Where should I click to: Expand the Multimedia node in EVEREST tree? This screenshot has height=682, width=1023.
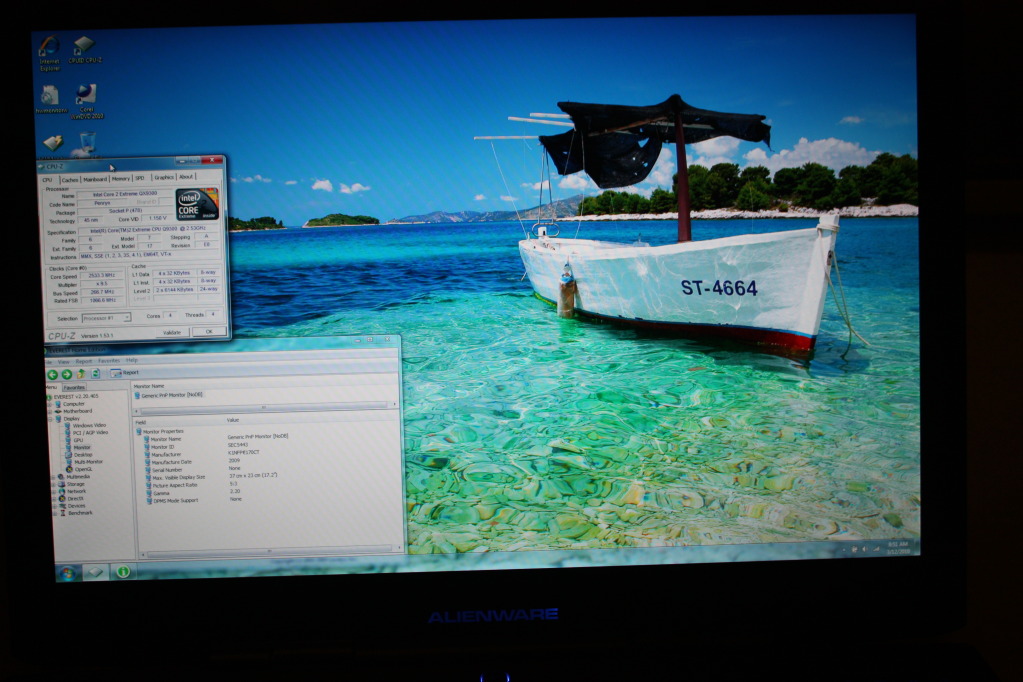point(53,477)
